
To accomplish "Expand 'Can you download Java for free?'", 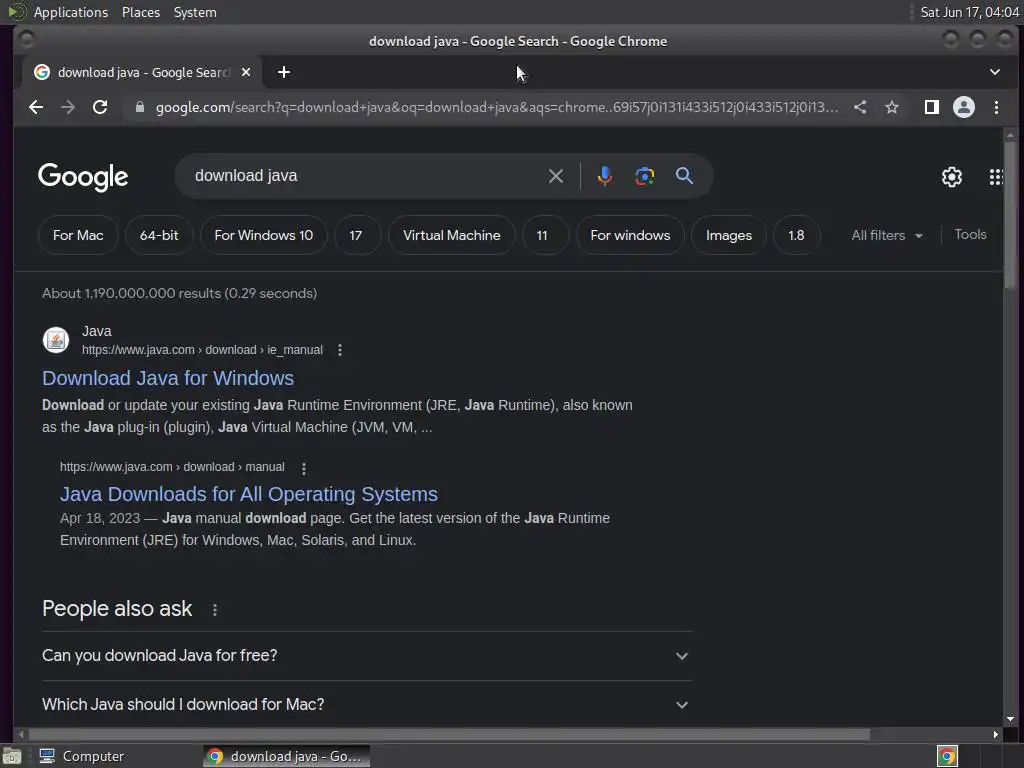I will click(366, 656).
